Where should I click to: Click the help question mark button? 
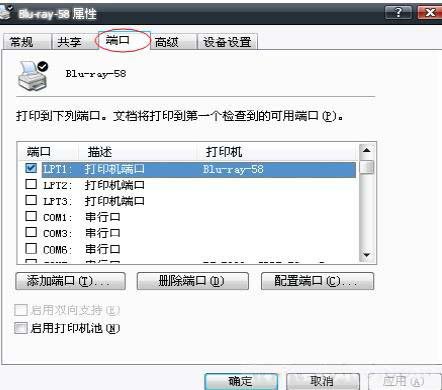pos(398,13)
